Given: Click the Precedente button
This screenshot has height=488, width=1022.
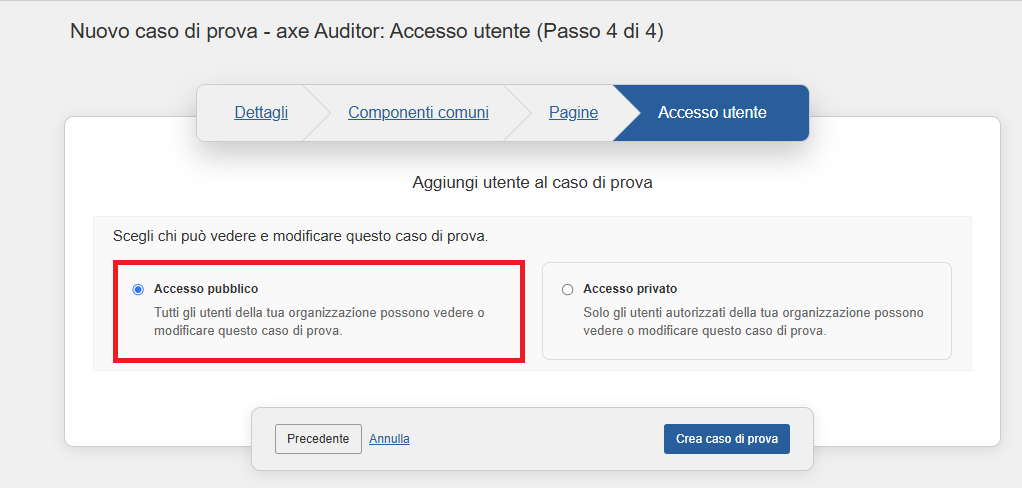Looking at the screenshot, I should 318,439.
